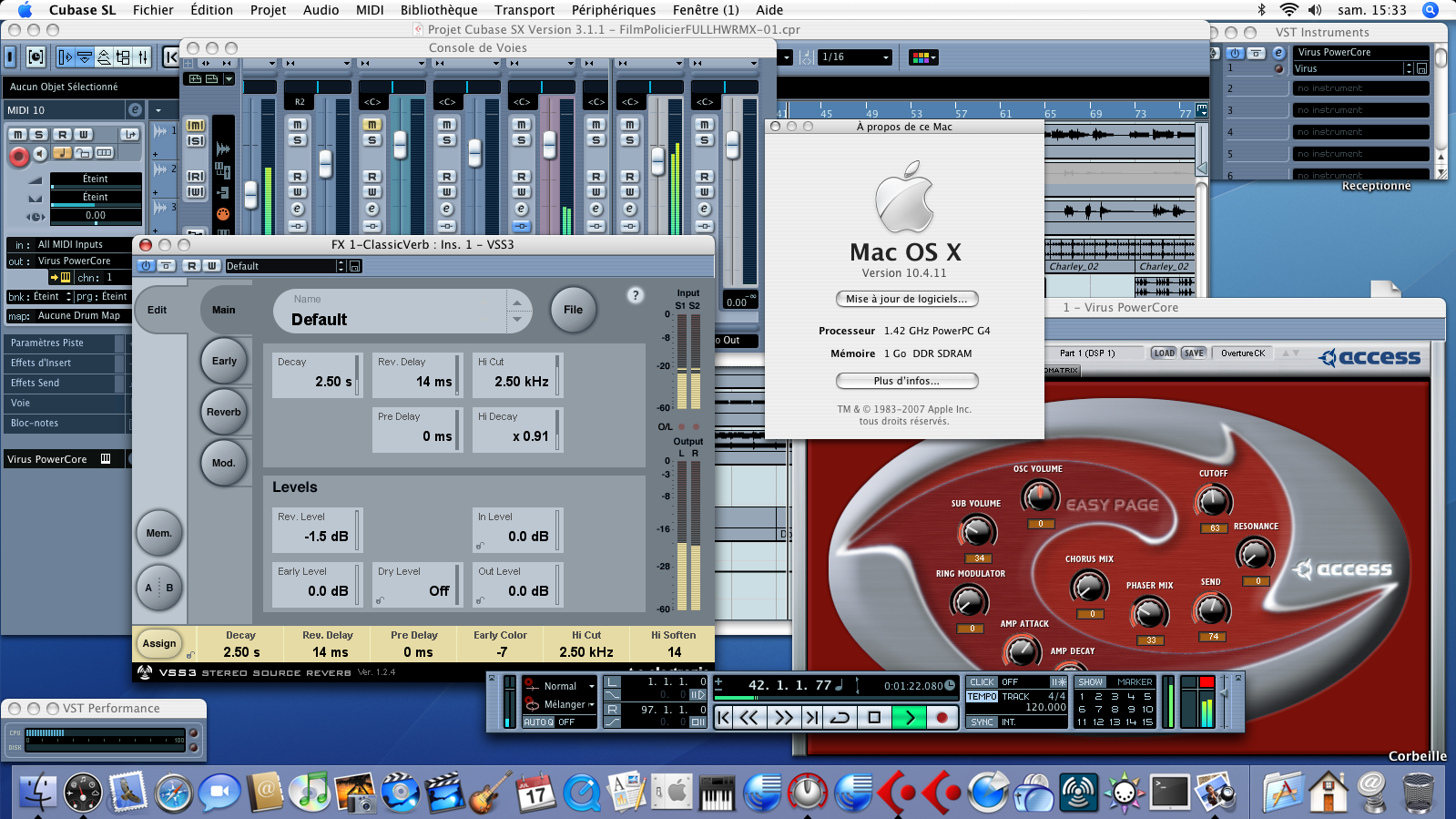Toggle the SYNC button in transport panel
The image size is (1456, 819).
coord(983,722)
